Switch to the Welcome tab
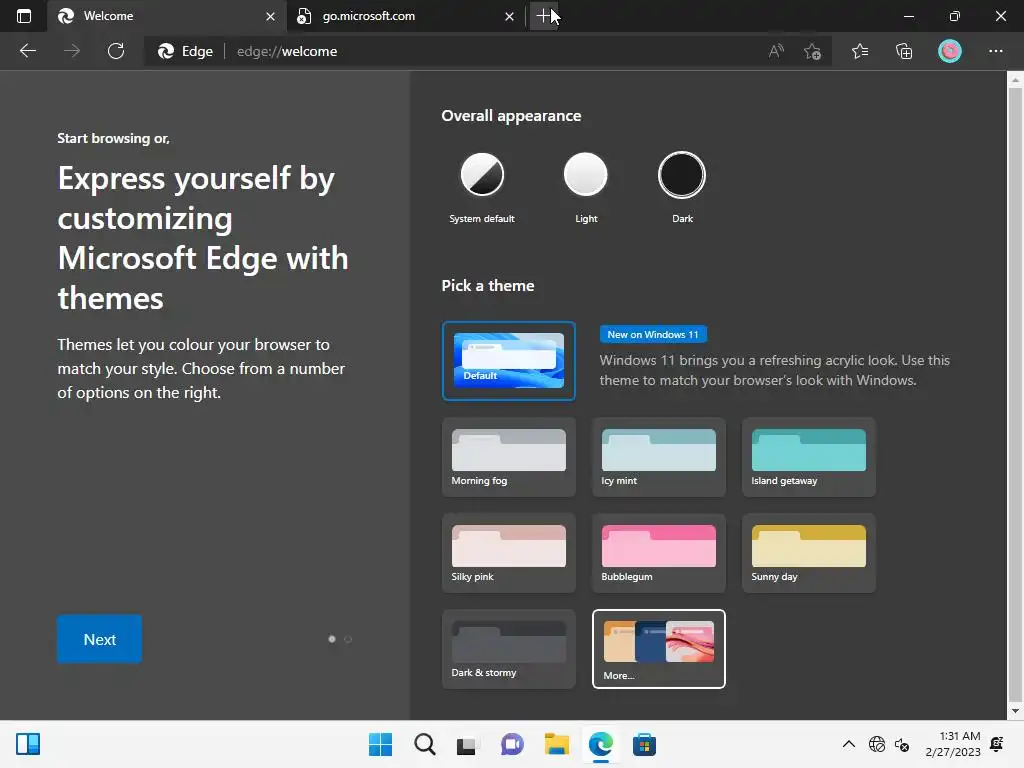The image size is (1024, 768). point(167,16)
